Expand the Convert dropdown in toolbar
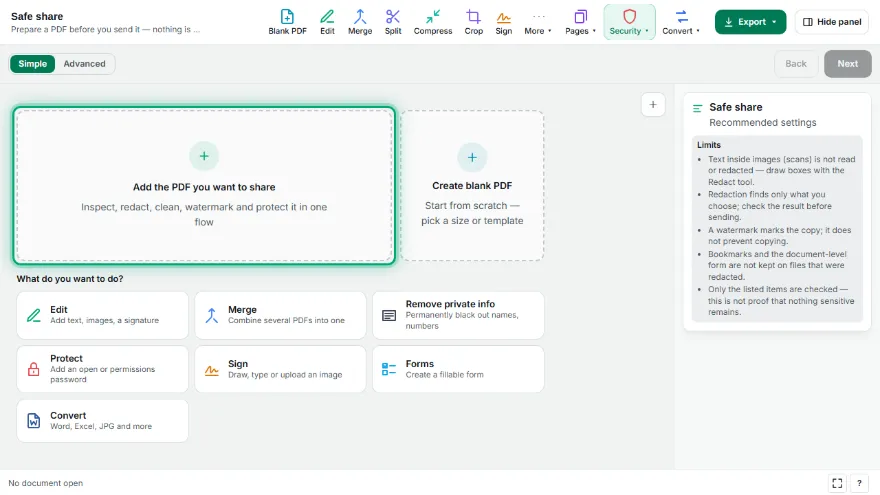The image size is (880, 495). 681,22
